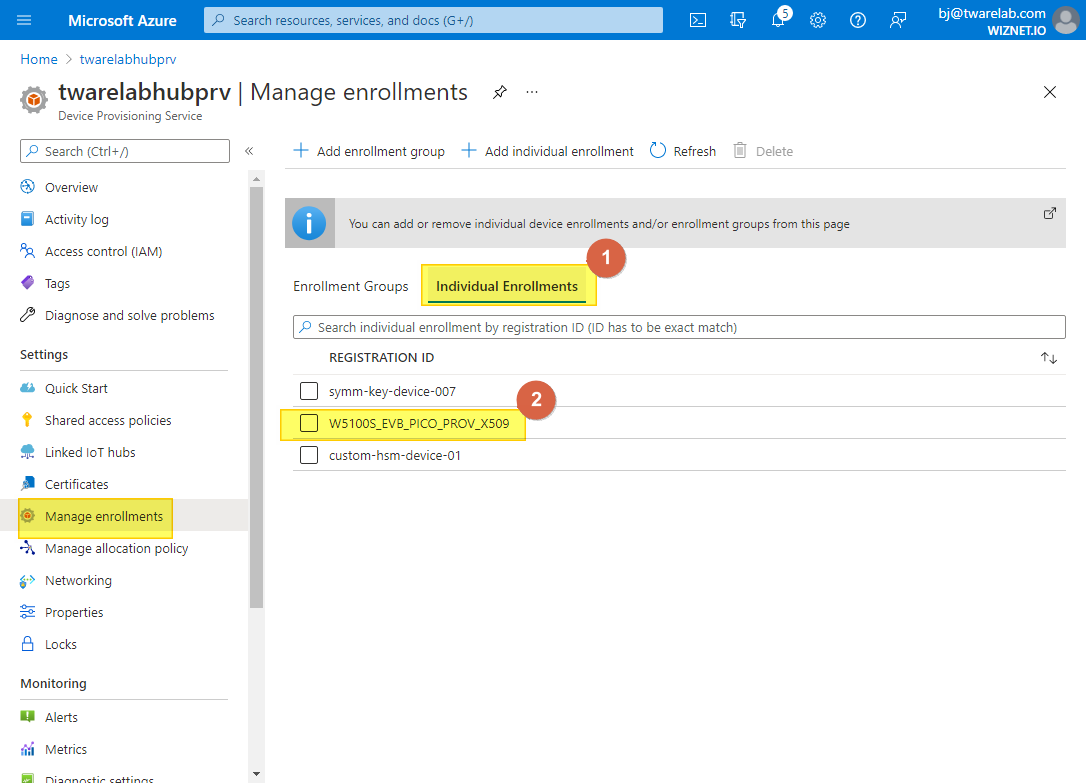This screenshot has width=1086, height=783.
Task: Open the custom-hsm-device-01 enrollment entry
Action: click(x=395, y=456)
